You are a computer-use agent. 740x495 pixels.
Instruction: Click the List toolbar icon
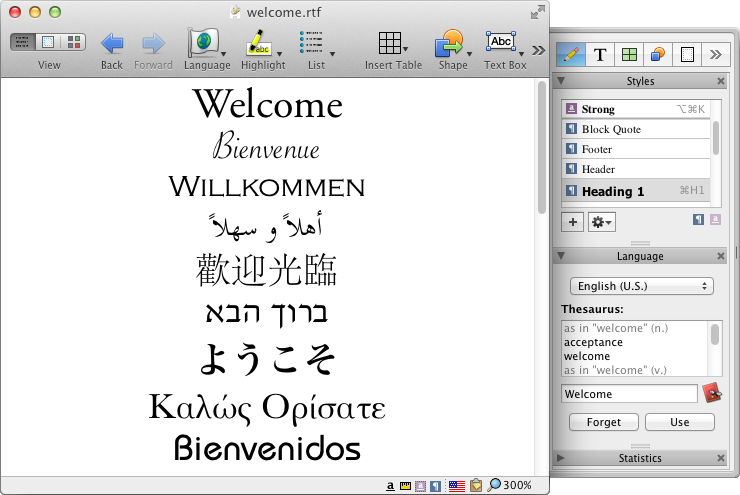coord(312,43)
